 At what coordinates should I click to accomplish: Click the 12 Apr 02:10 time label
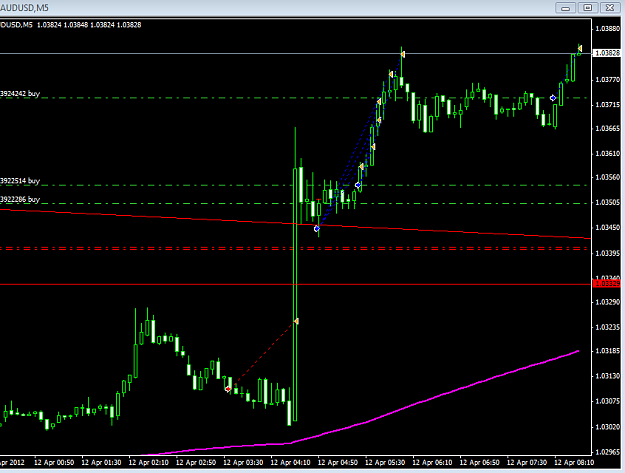pyautogui.click(x=148, y=463)
